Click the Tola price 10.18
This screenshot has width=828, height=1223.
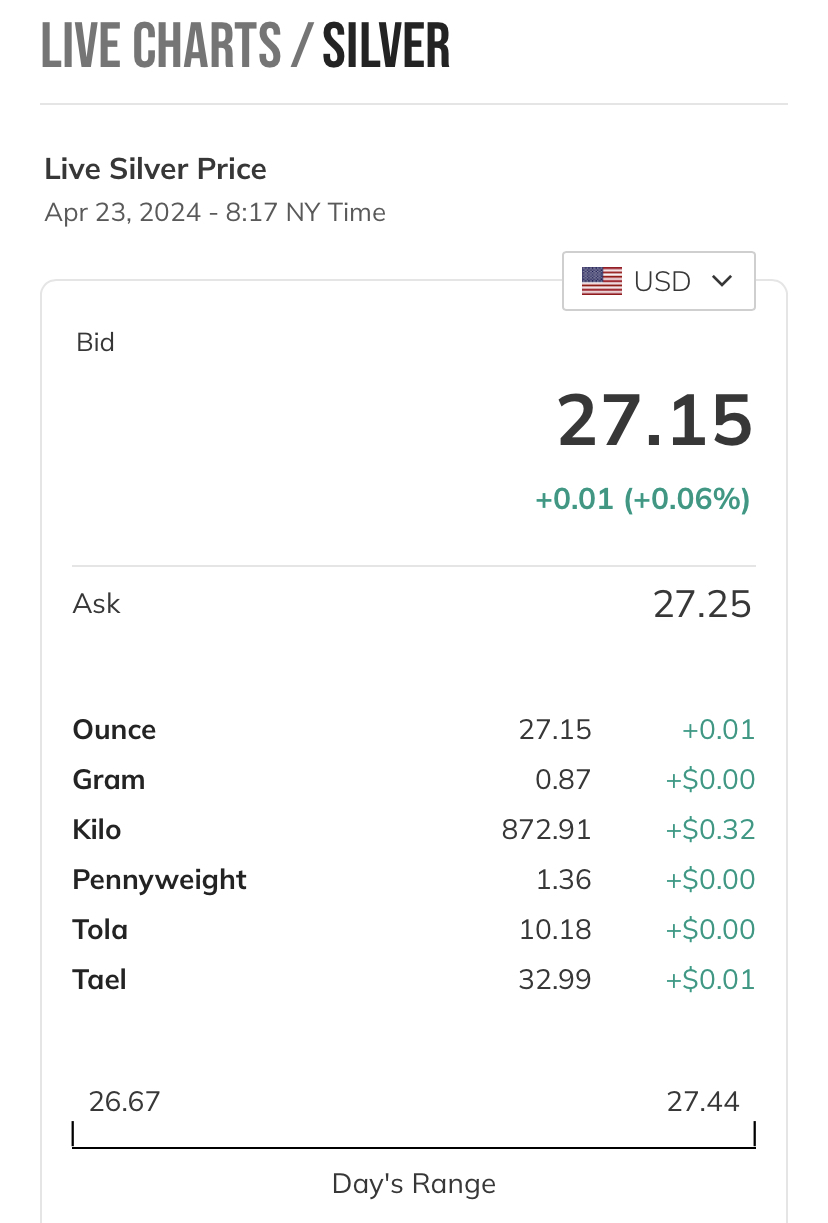click(x=555, y=930)
